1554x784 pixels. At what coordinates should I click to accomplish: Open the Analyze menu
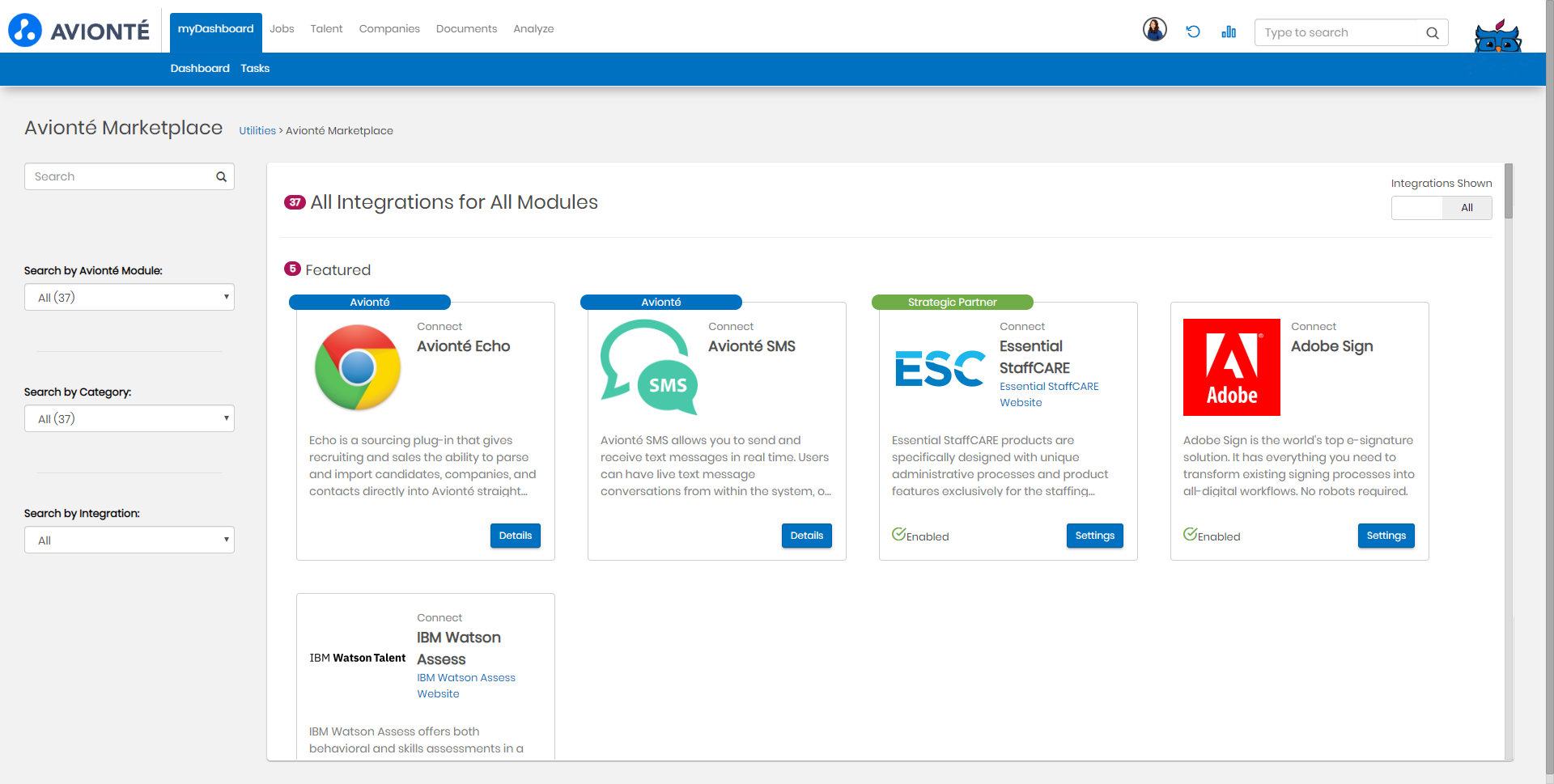coord(533,29)
